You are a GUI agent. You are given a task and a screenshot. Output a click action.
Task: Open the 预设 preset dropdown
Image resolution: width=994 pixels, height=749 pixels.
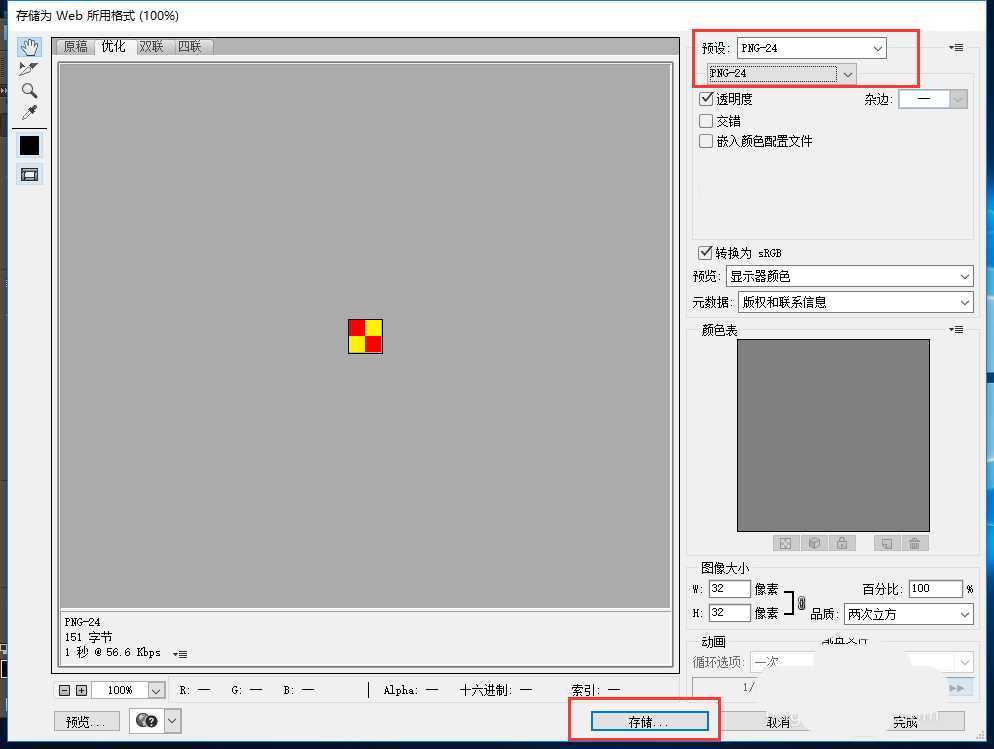812,48
